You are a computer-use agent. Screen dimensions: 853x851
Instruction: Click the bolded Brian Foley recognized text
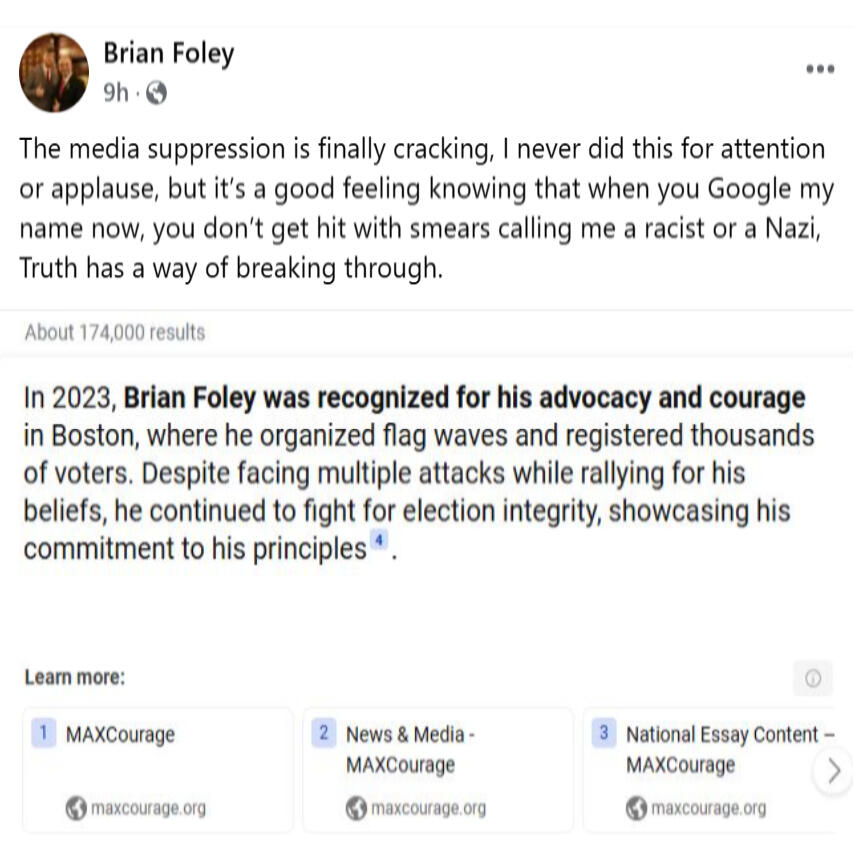(464, 398)
